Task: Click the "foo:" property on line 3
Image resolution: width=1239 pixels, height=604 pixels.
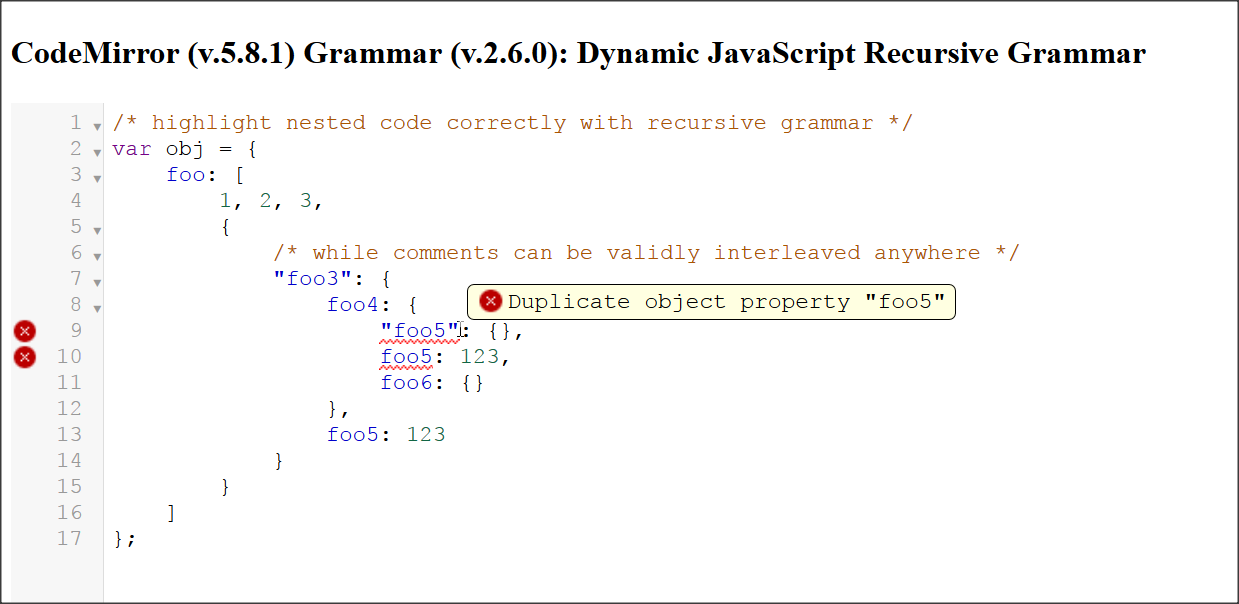Action: (192, 175)
